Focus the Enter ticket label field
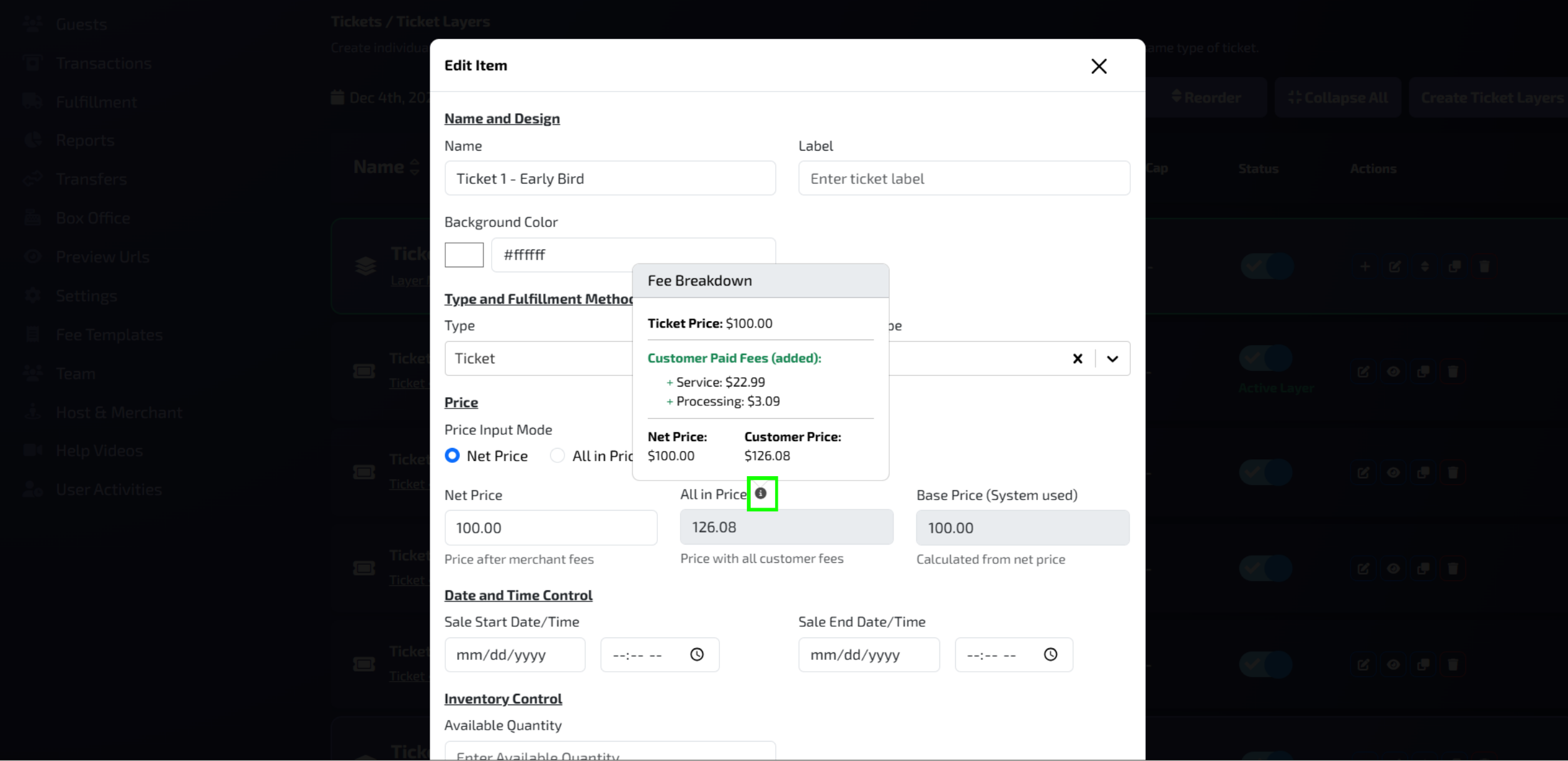Viewport: 1568px width, 761px height. [x=964, y=178]
